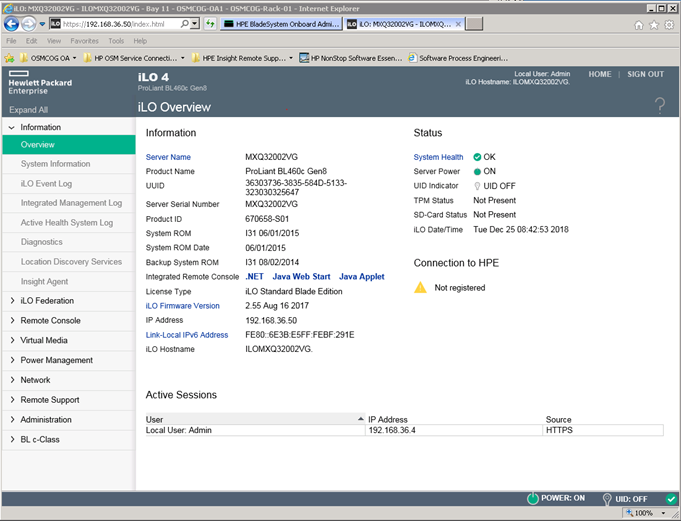
Task: Click Expand All in the navigation pane
Action: (x=28, y=110)
